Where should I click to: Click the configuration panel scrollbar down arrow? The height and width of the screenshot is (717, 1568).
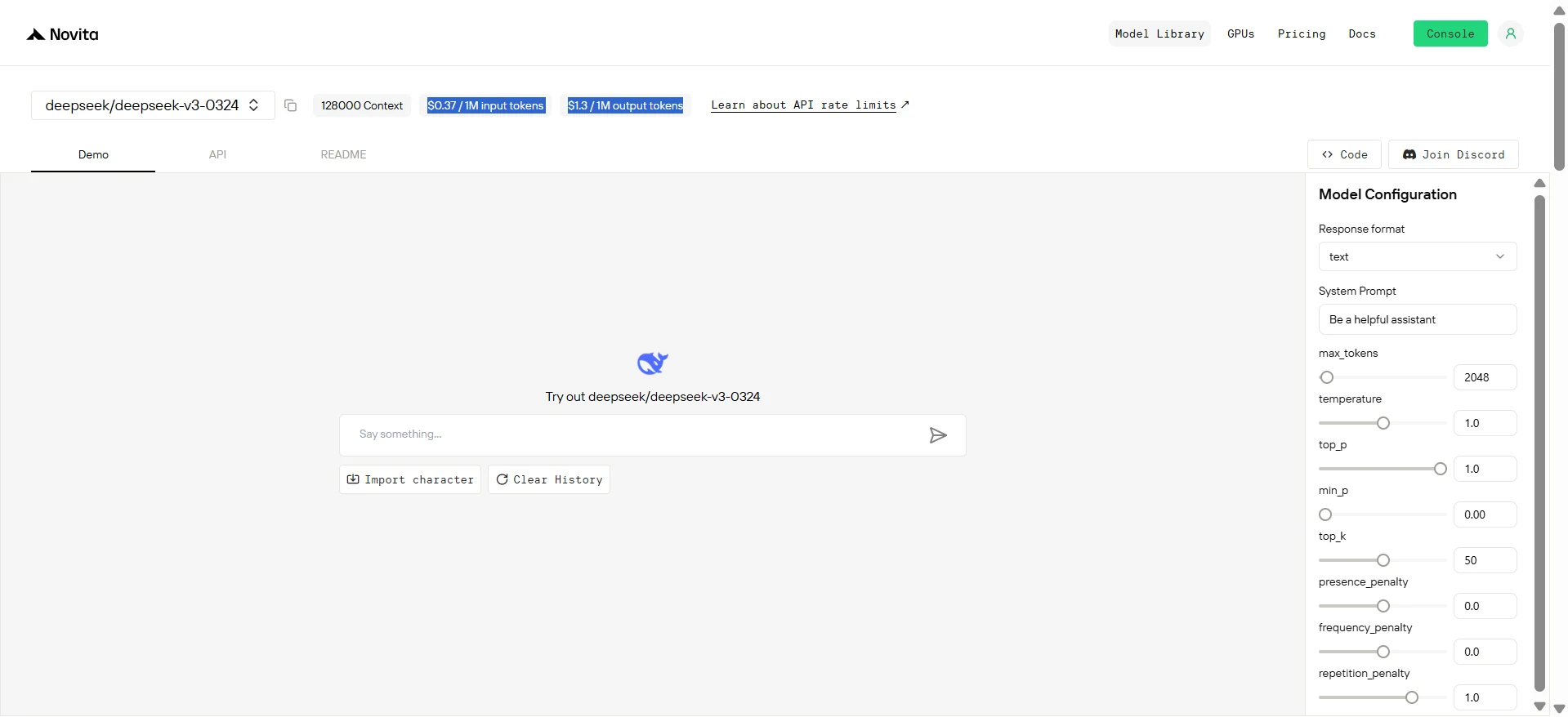tap(1540, 706)
